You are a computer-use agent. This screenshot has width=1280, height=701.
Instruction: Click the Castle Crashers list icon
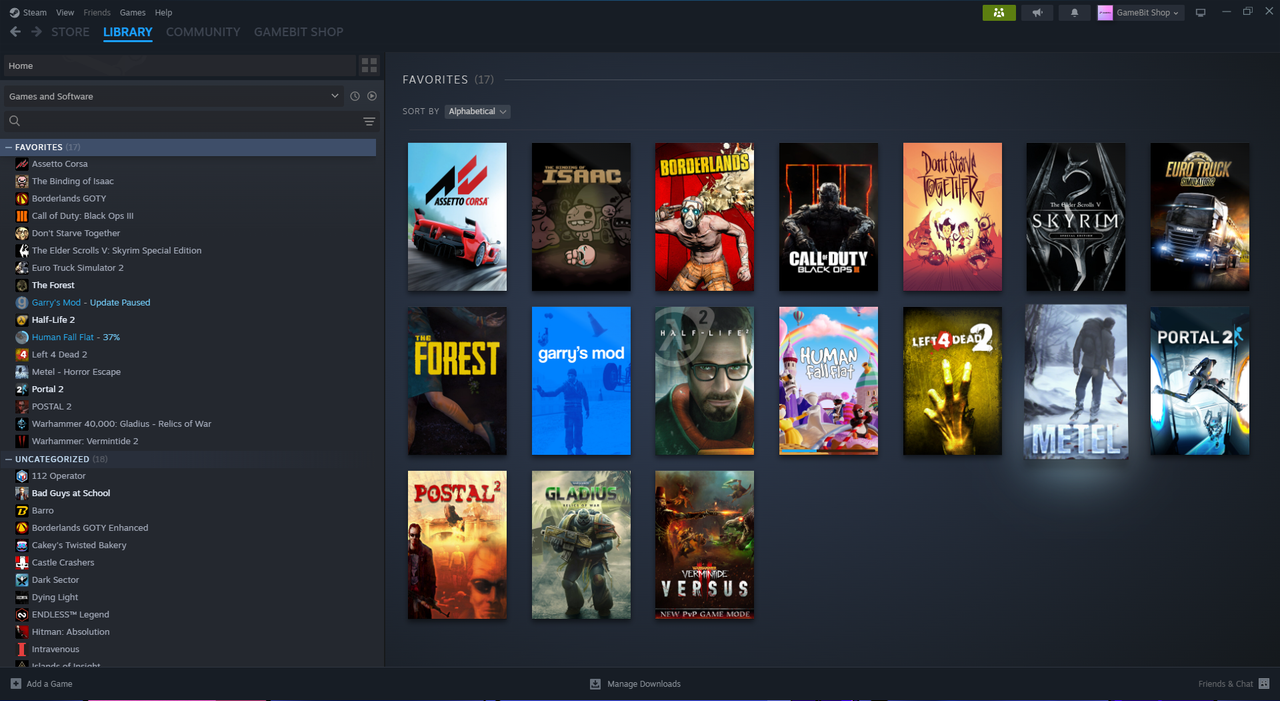click(x=22, y=562)
